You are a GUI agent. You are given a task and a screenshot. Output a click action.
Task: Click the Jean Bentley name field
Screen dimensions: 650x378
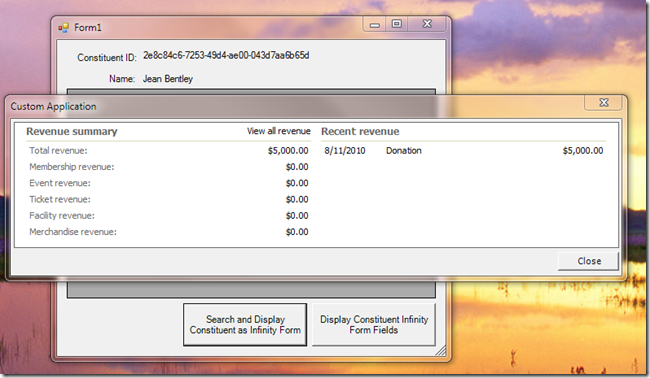point(167,79)
